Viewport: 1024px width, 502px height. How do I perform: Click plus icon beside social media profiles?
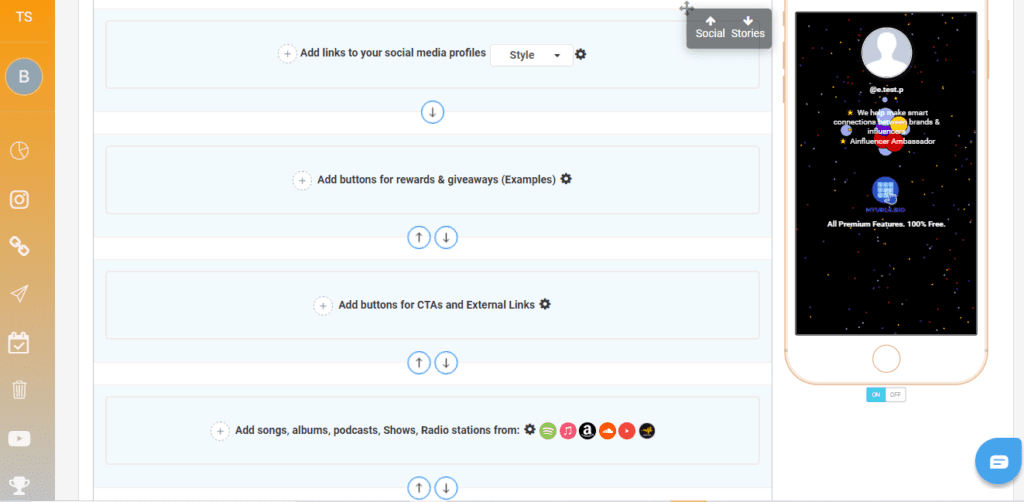(x=287, y=54)
